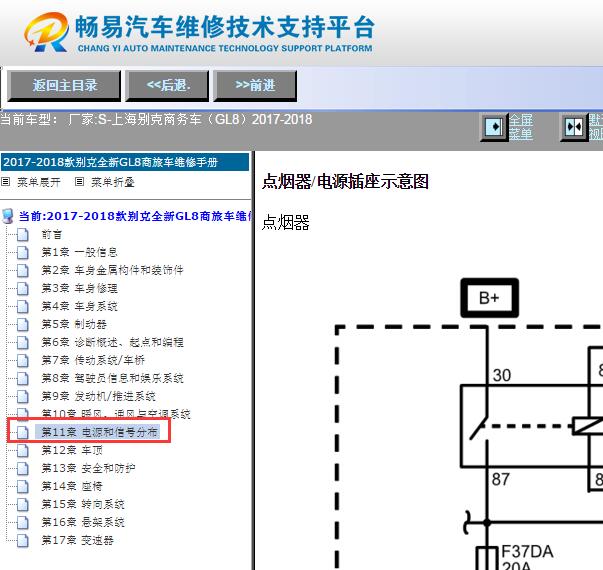Click the page icon beside 第8章
This screenshot has width=603, height=570.
pyautogui.click(x=23, y=378)
